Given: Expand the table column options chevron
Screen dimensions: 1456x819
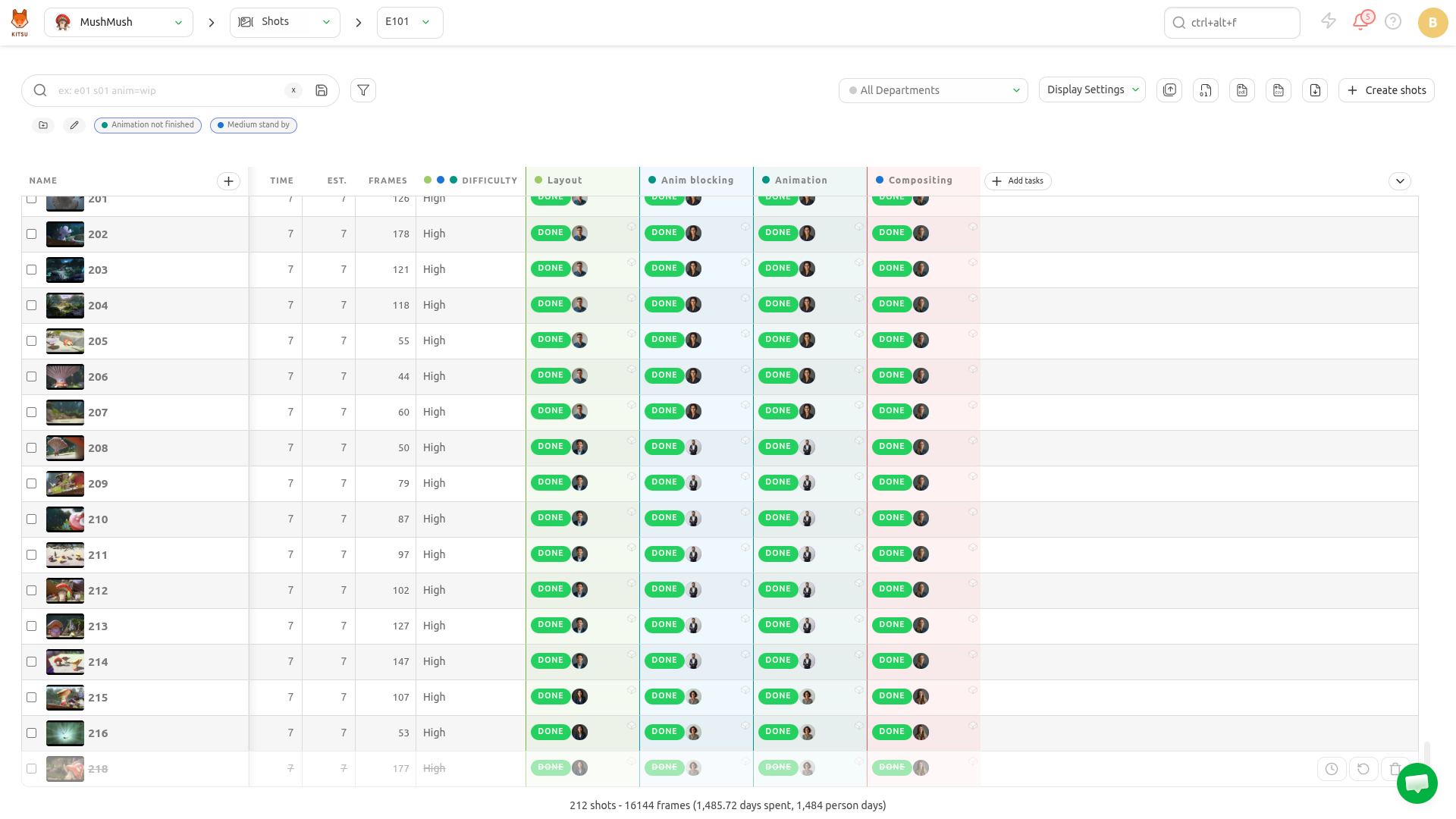Looking at the screenshot, I should pos(1400,181).
